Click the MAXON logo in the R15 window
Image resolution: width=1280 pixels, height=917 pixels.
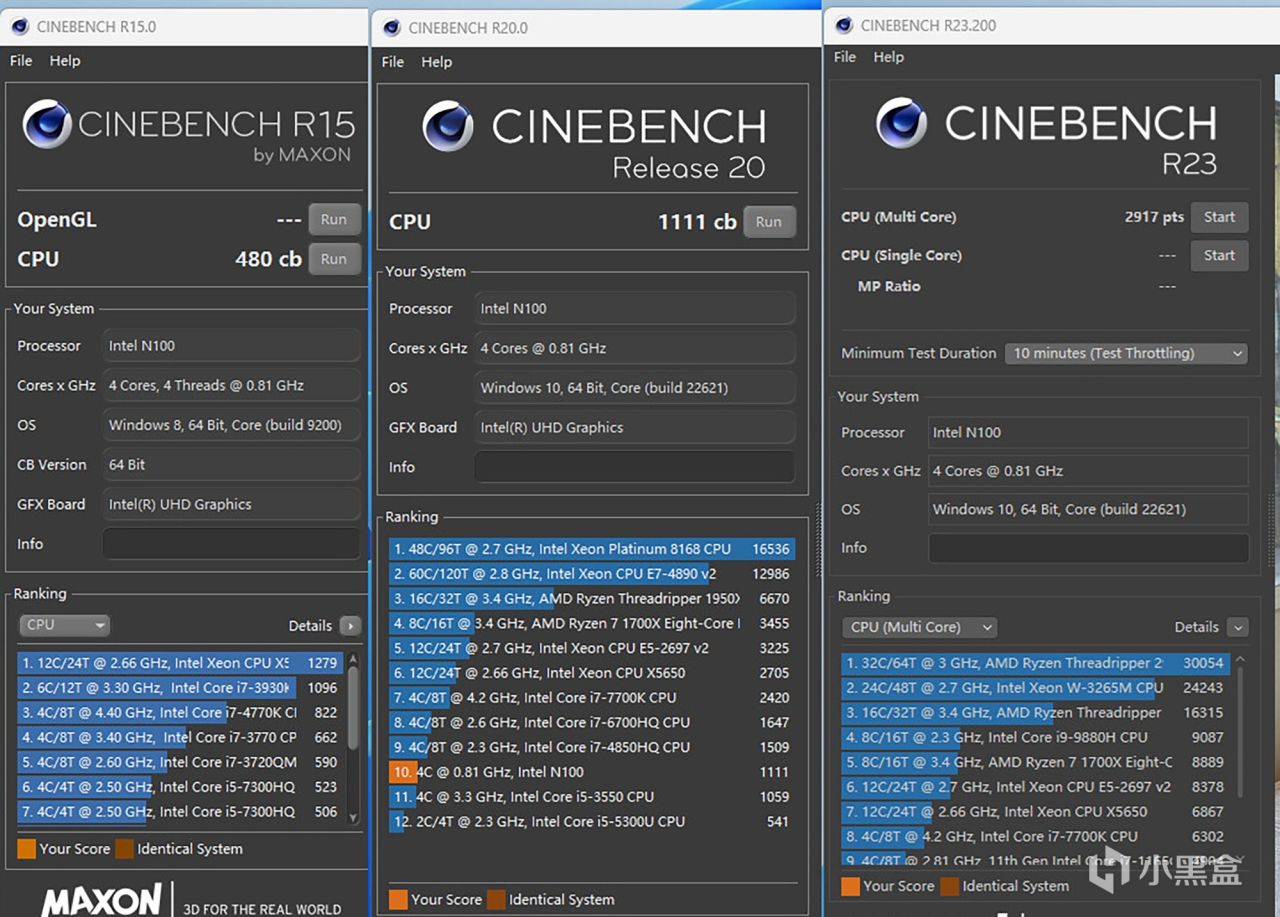[100, 900]
